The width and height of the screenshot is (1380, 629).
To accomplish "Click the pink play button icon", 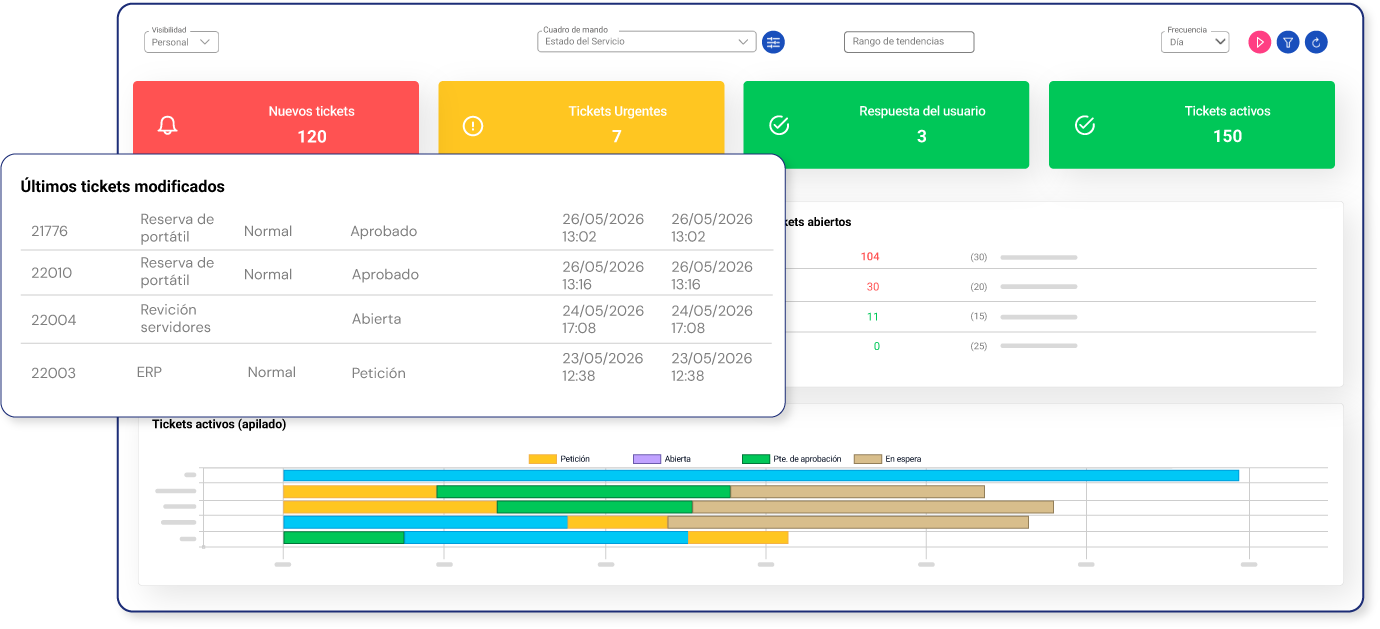I will 1259,42.
